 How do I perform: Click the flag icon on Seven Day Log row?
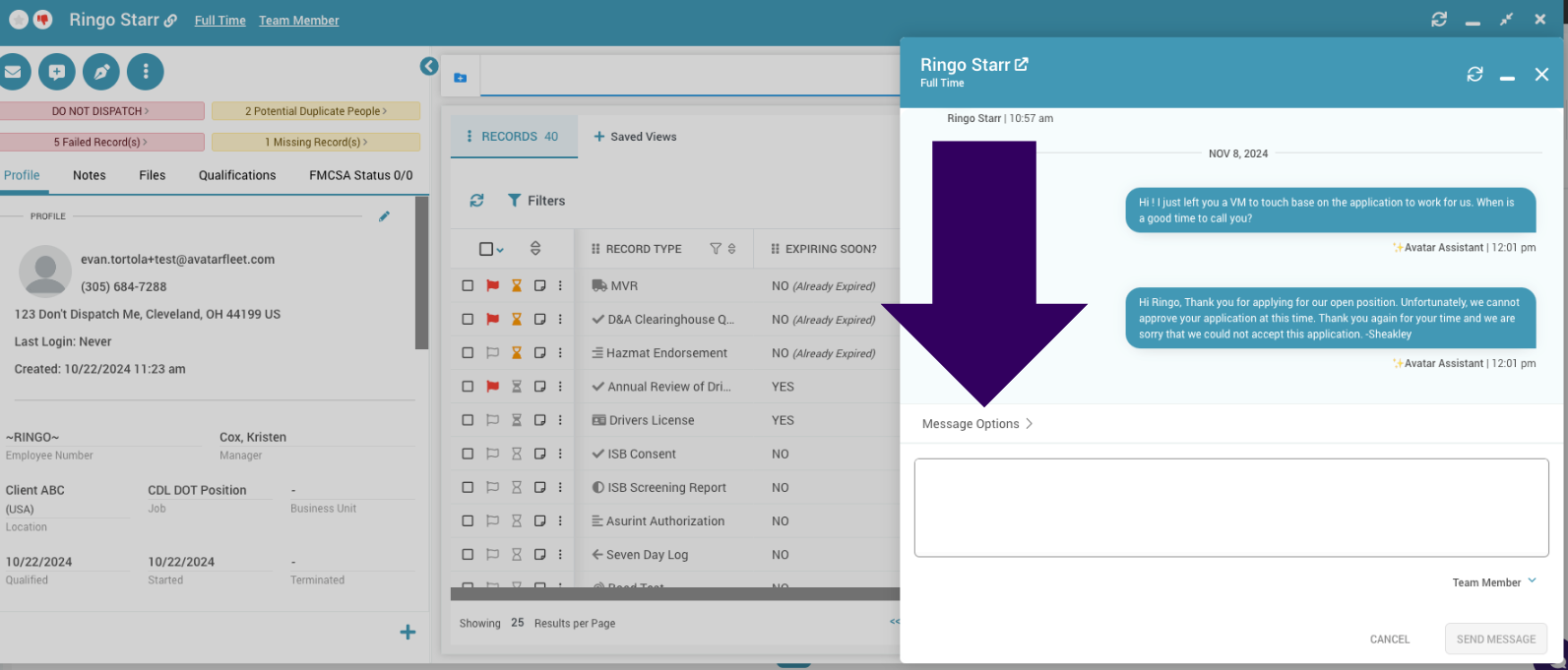pyautogui.click(x=493, y=554)
